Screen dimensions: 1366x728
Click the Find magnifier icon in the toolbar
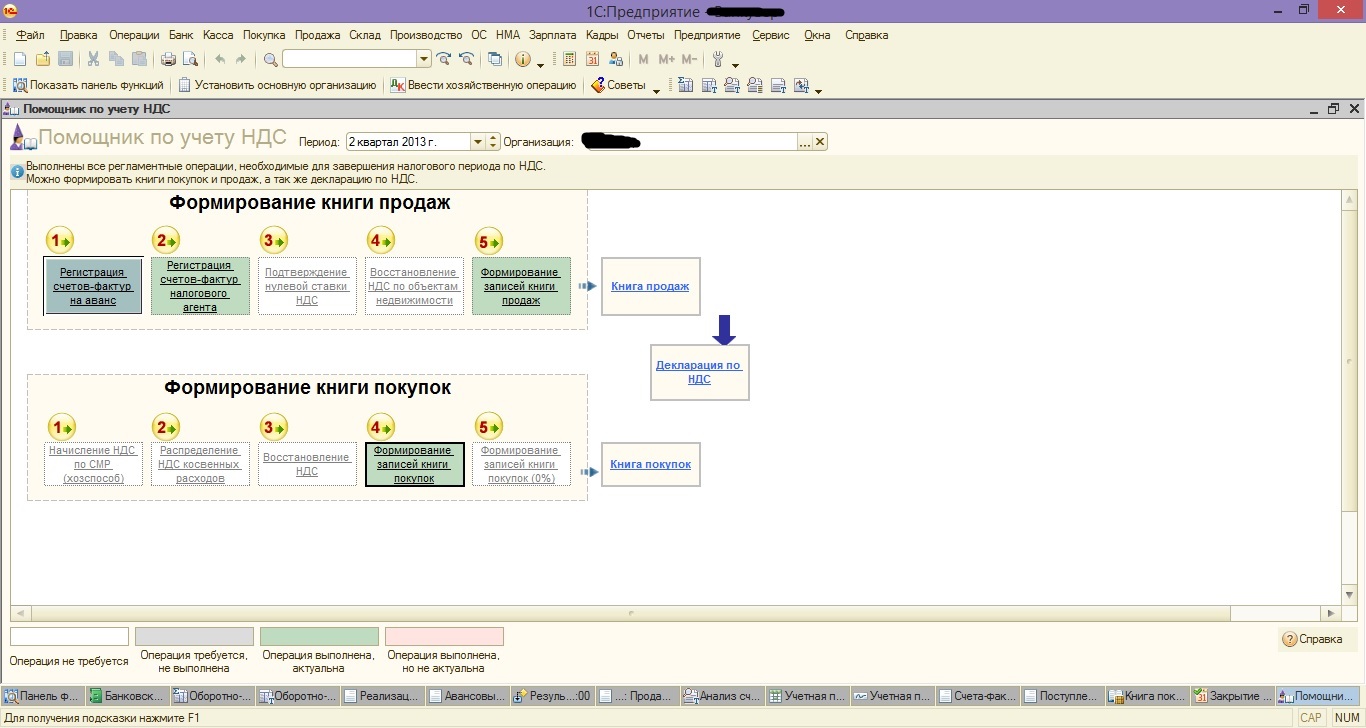pos(270,60)
